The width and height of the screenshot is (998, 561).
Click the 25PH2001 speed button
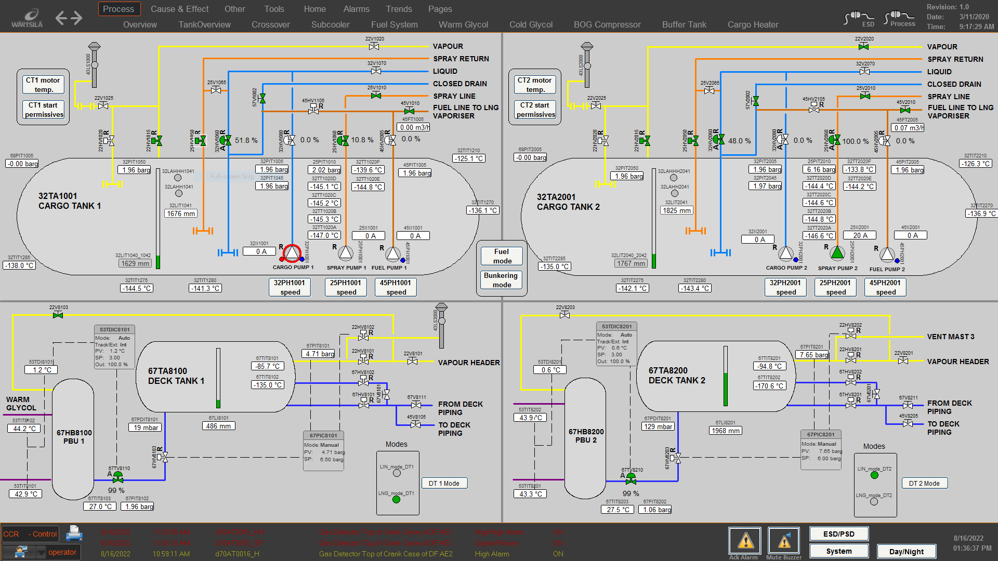click(836, 287)
